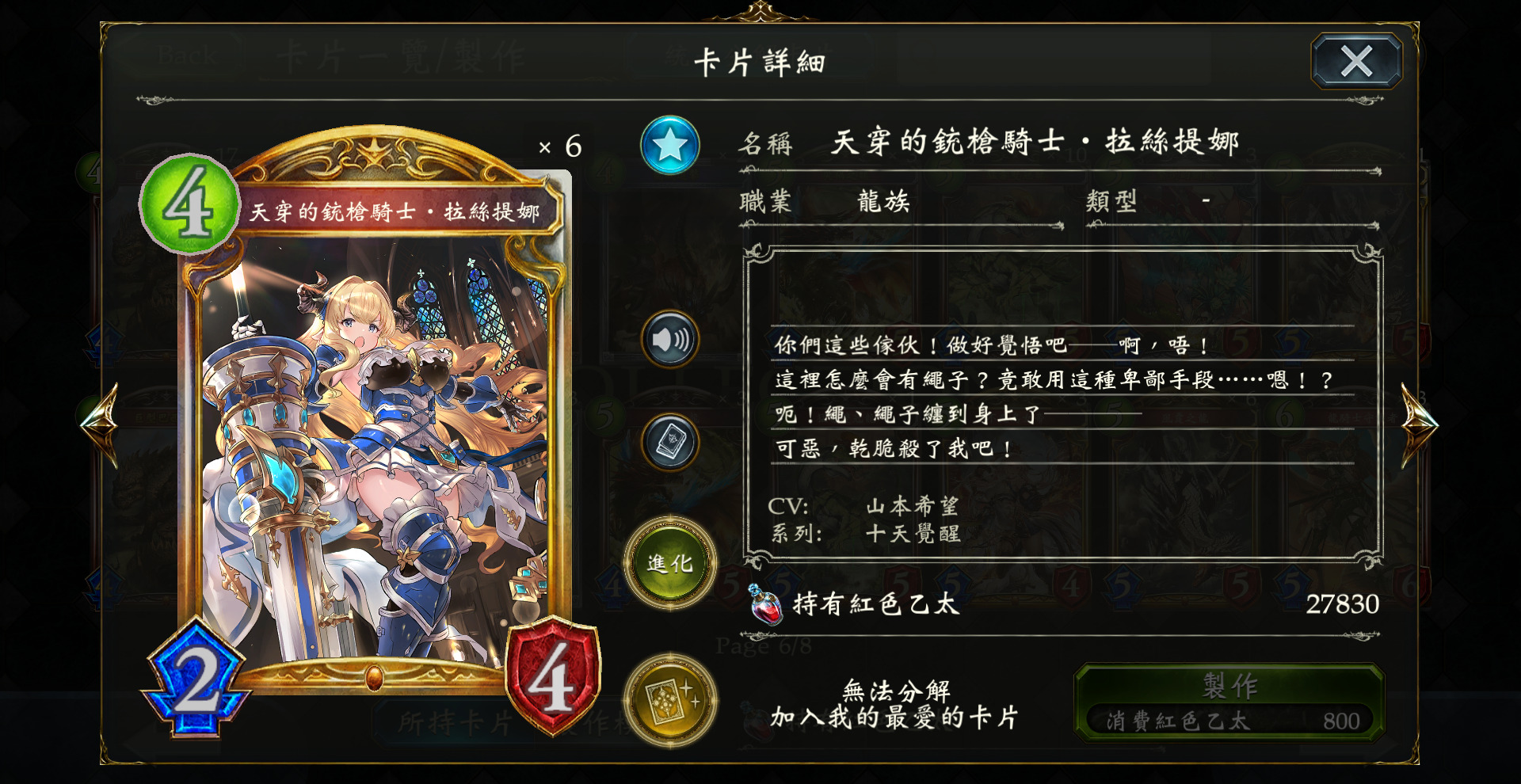Click the blue star favorite icon
Screen dimensions: 1521x784
[670, 145]
